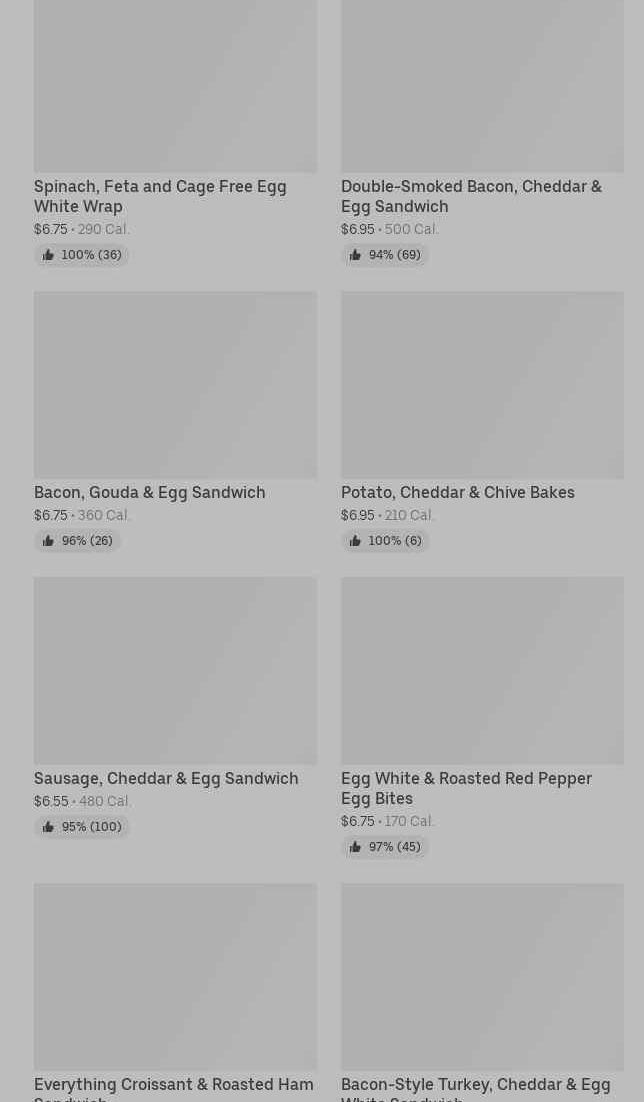Open Double-Smoked Bacon, Cheddar & Egg Sandwich
This screenshot has width=644, height=1102.
(x=471, y=196)
